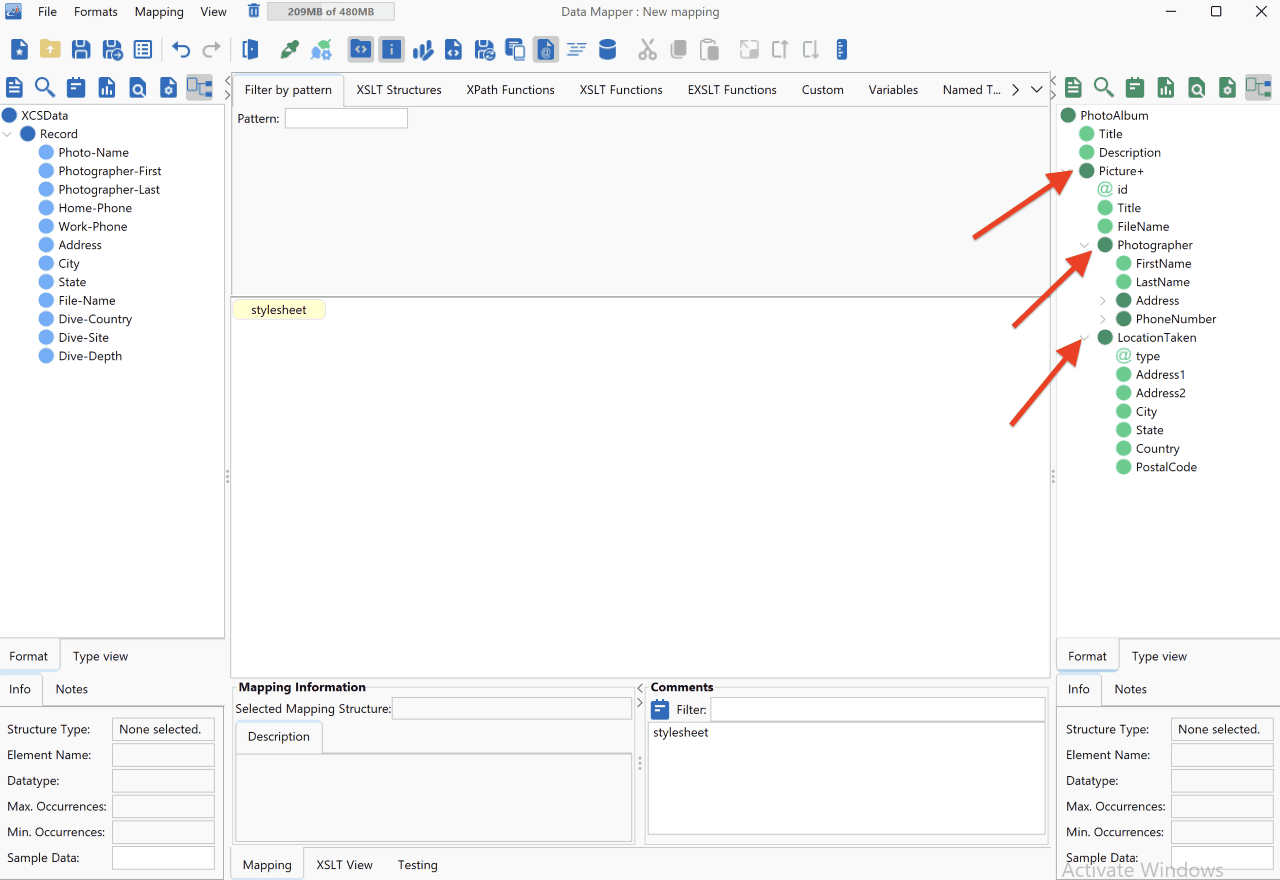Viewport: 1280px width, 880px height.
Task: Open the Formats menu
Action: [x=96, y=12]
